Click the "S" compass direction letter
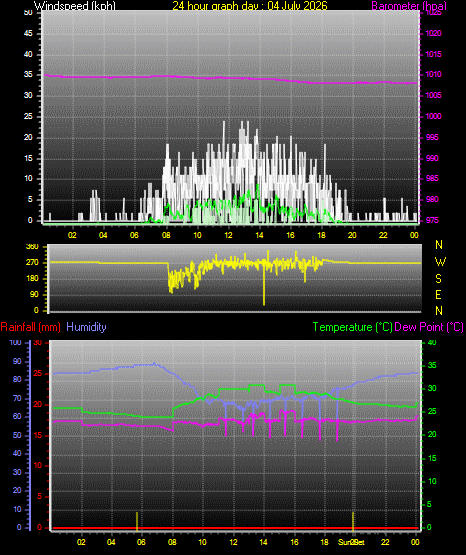 (438, 279)
